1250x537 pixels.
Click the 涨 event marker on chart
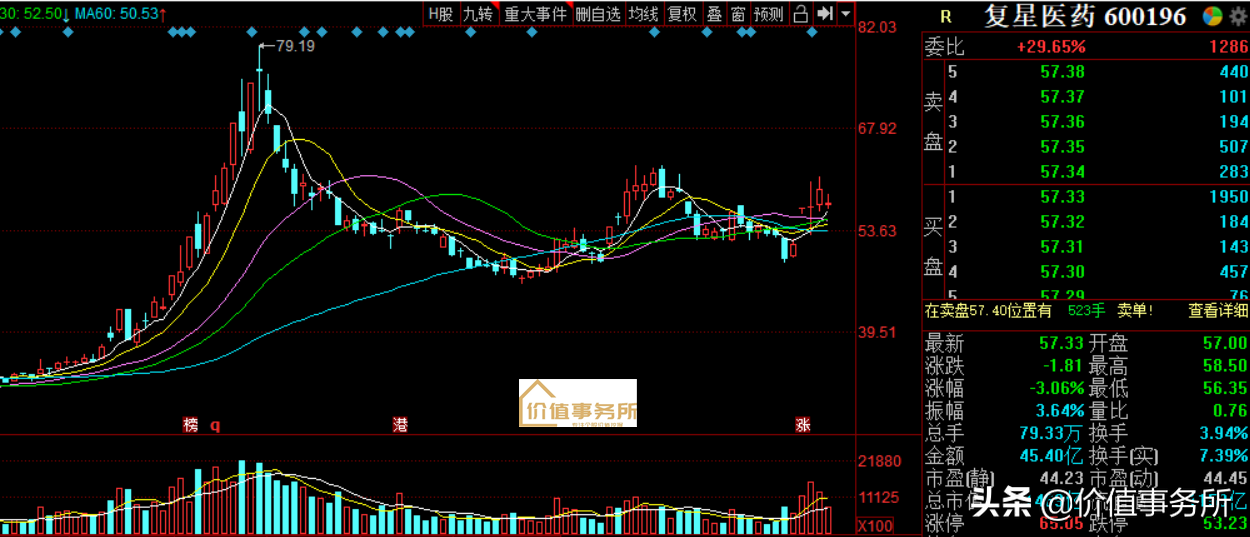point(802,425)
